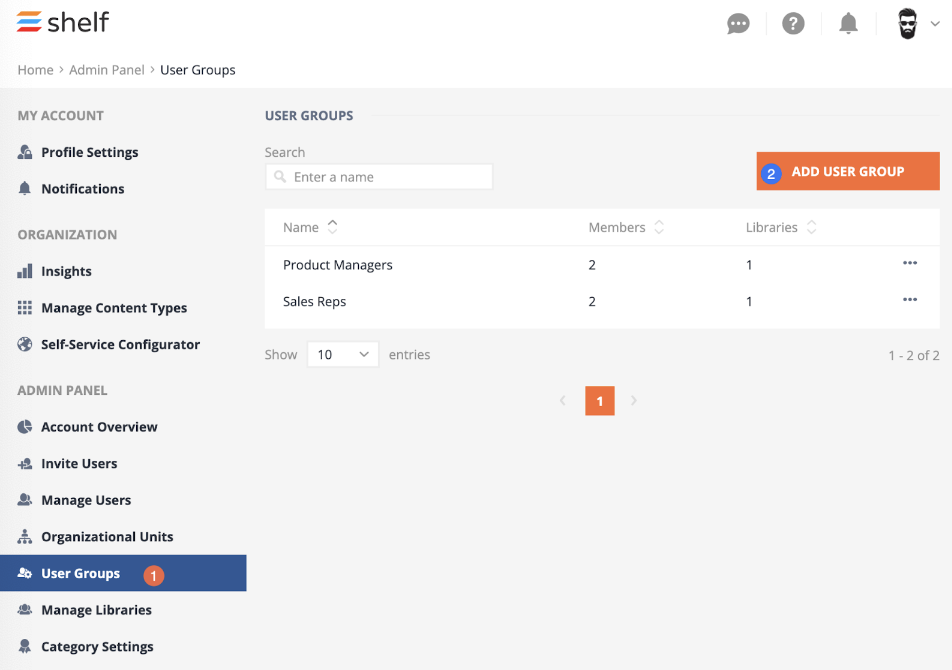Click the User Groups sidebar icon
952x670 pixels.
pyautogui.click(x=25, y=573)
